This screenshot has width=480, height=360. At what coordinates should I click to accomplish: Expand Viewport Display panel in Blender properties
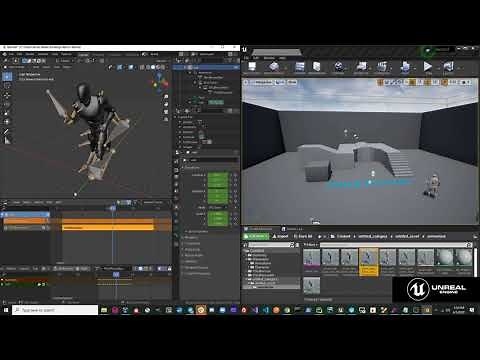coord(197,268)
